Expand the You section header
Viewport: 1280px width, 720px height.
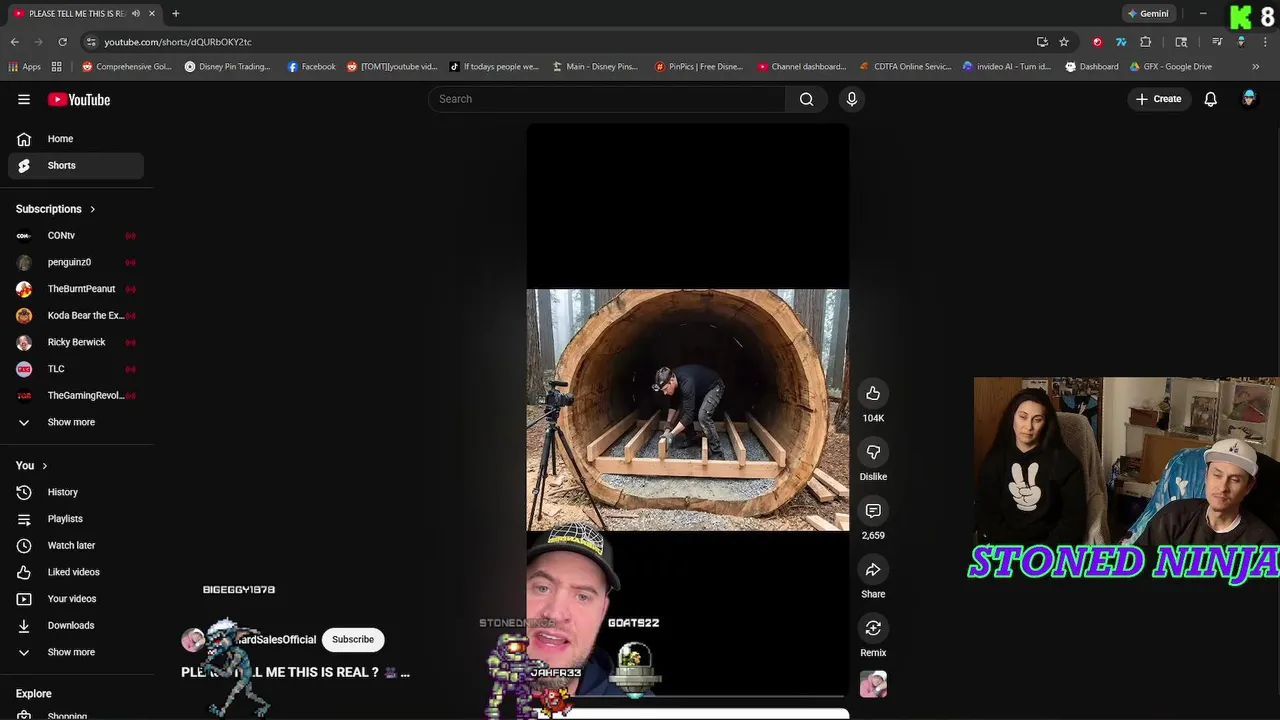pyautogui.click(x=32, y=465)
